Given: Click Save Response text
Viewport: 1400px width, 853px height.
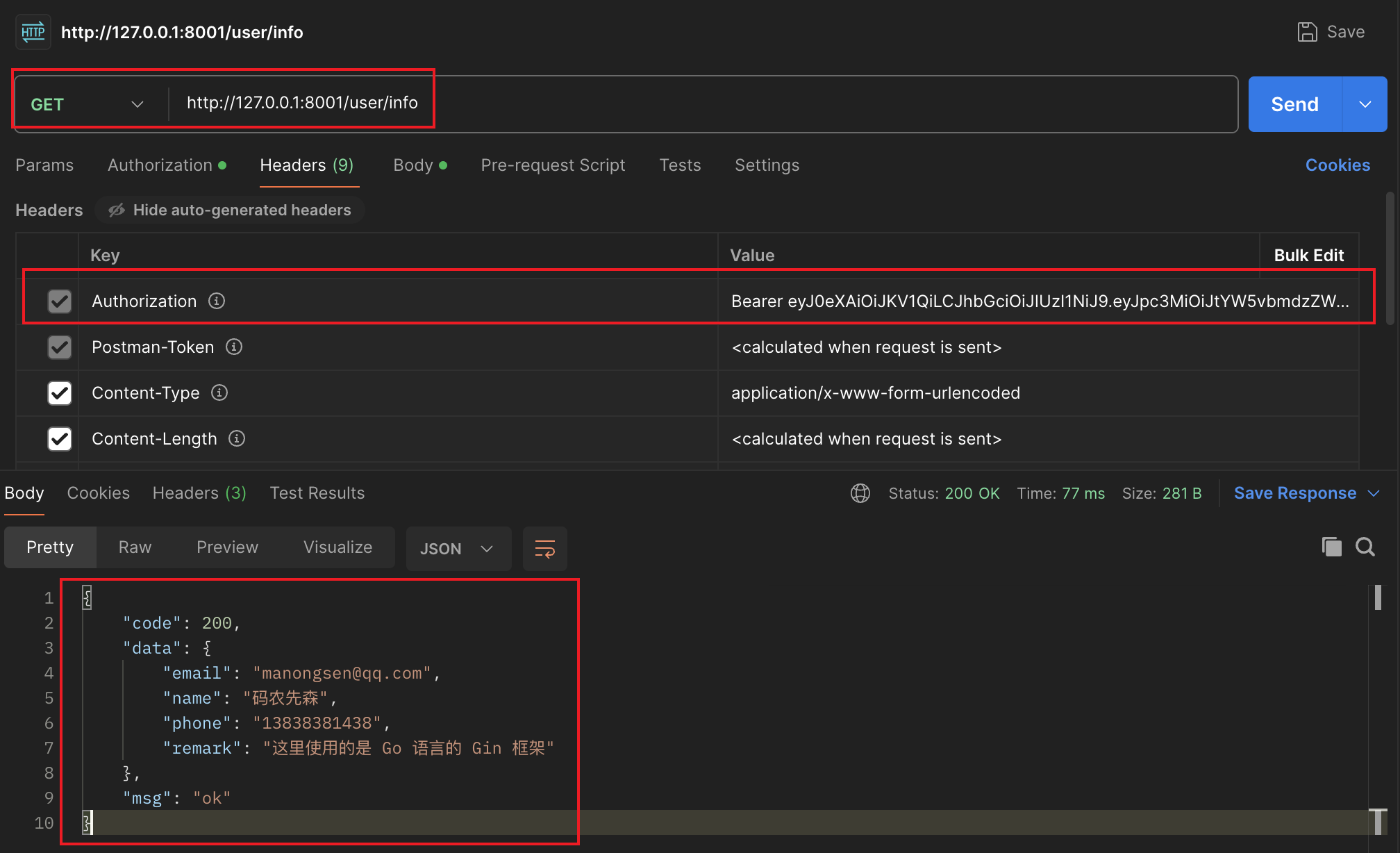Looking at the screenshot, I should tap(1294, 493).
